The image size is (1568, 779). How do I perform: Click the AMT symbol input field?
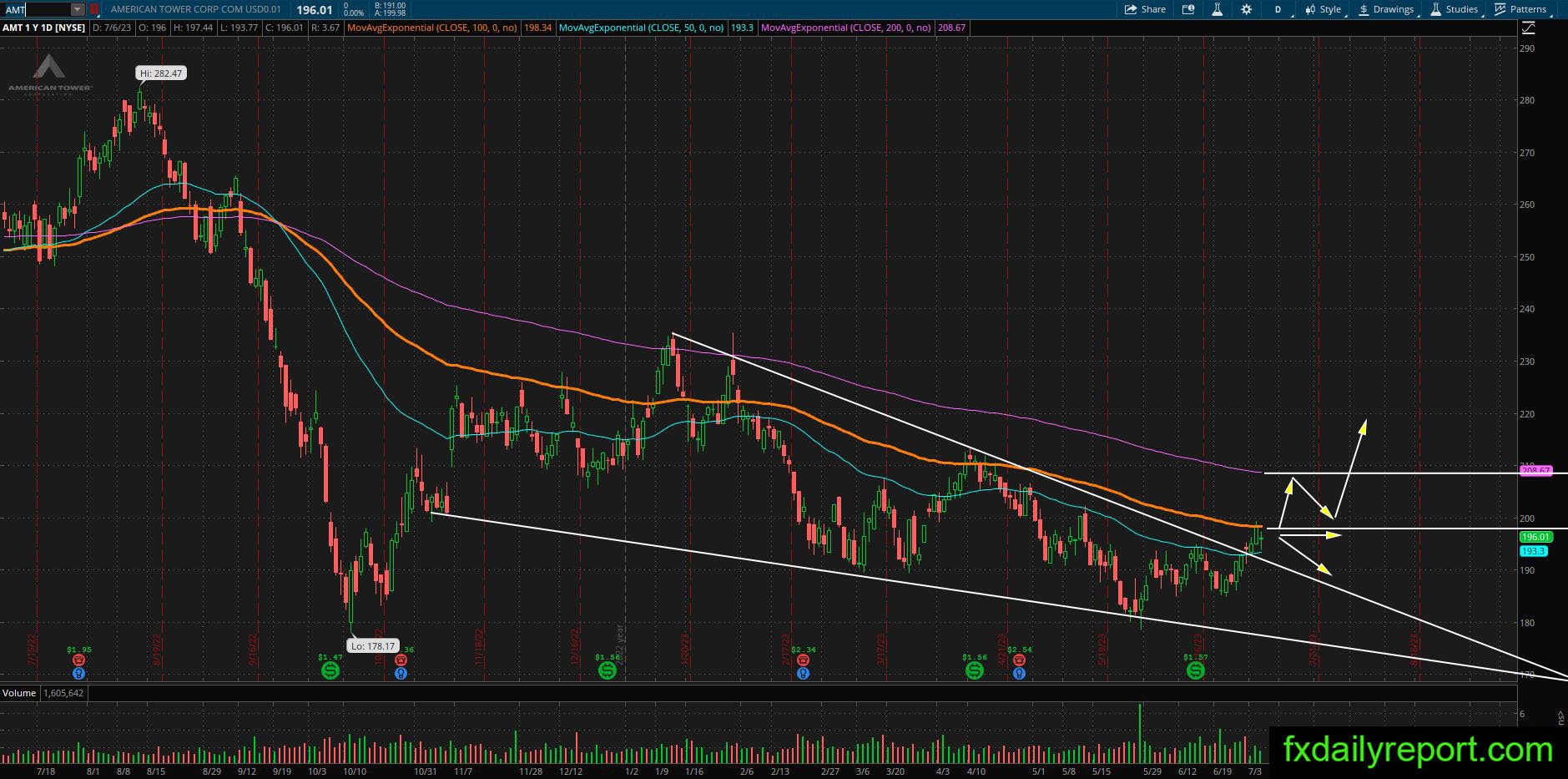35,9
